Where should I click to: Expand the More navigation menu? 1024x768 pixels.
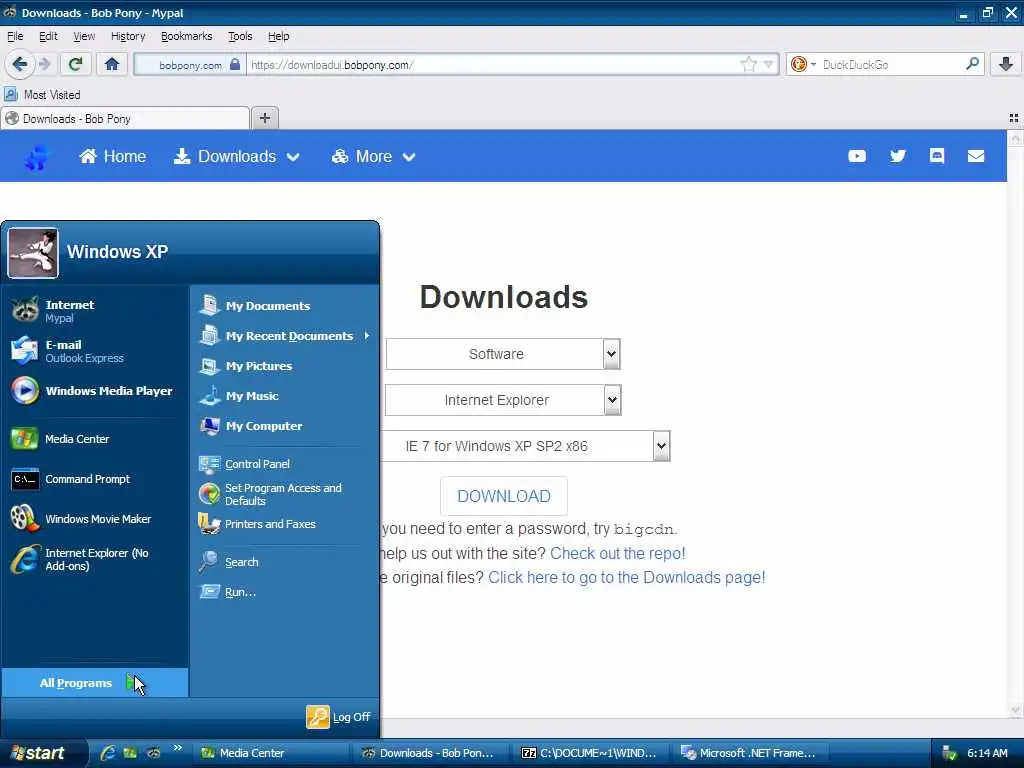pyautogui.click(x=374, y=157)
